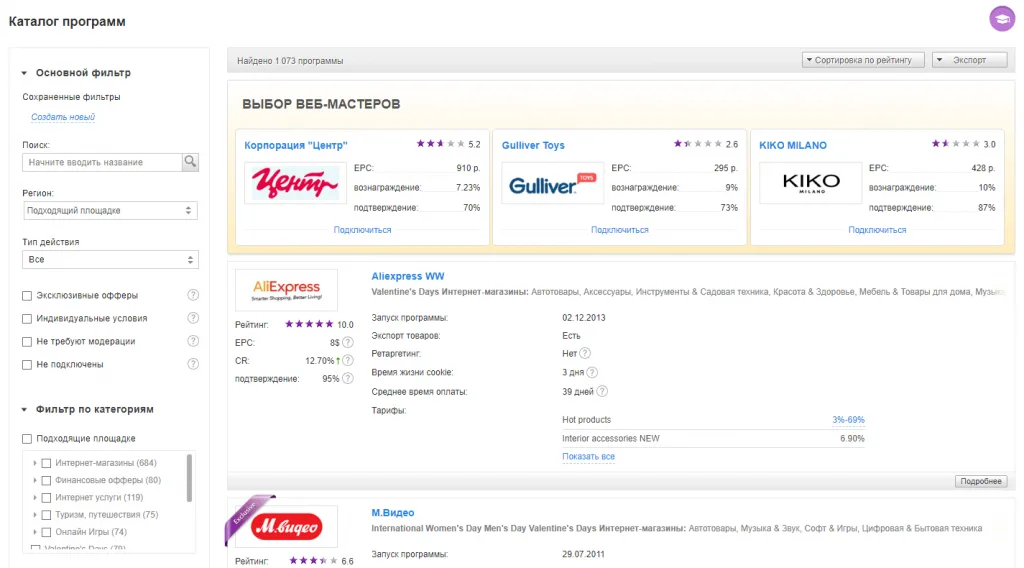Screen dimensions: 1024x568
Task: Click help icon beside Не подключены
Action: (193, 364)
